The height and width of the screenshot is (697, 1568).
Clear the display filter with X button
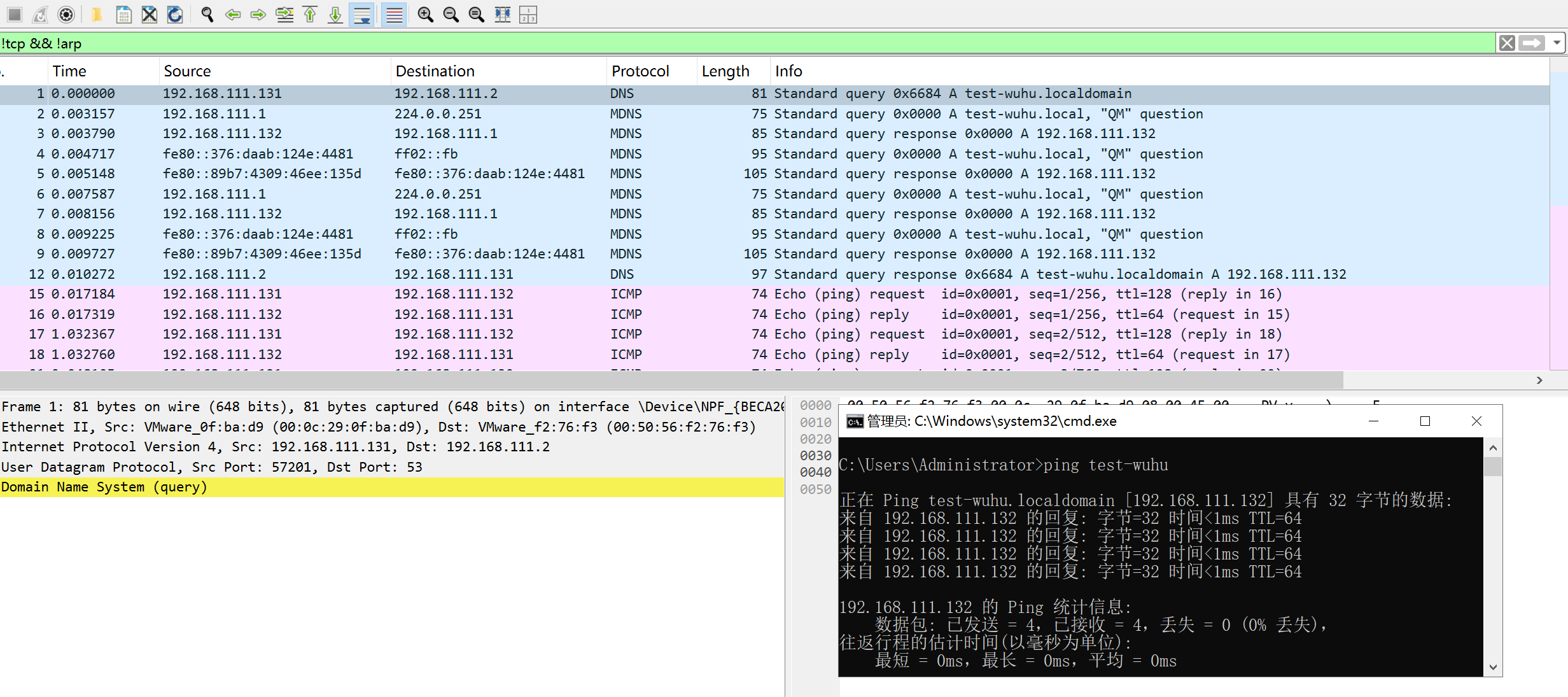(x=1507, y=43)
